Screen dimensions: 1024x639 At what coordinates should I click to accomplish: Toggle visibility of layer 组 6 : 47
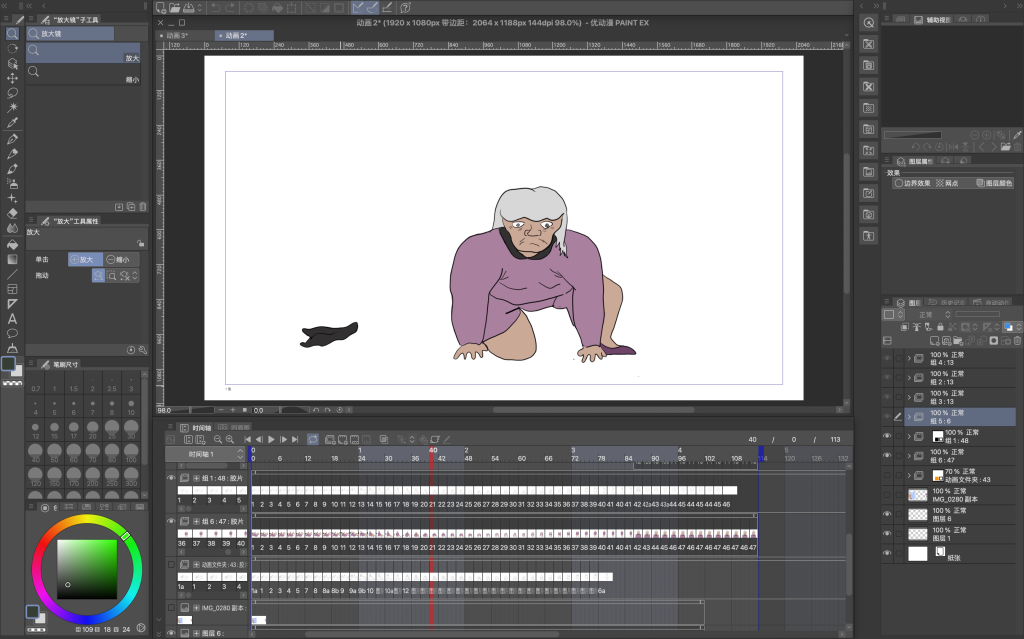pyautogui.click(x=887, y=455)
